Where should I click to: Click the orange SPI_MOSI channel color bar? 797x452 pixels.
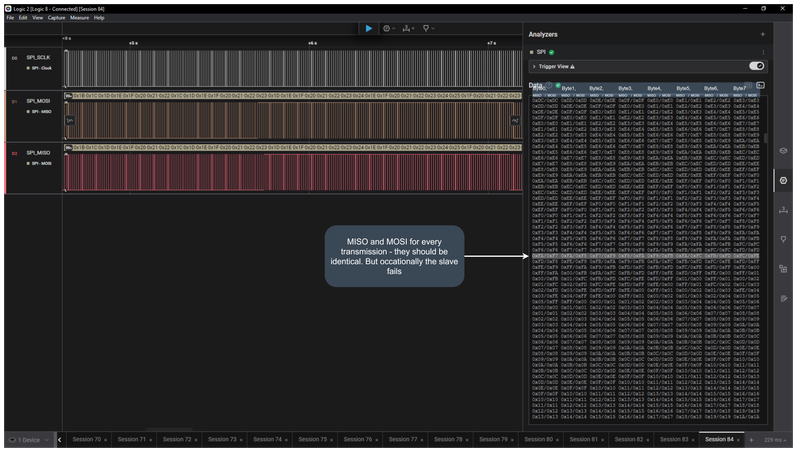(6, 116)
